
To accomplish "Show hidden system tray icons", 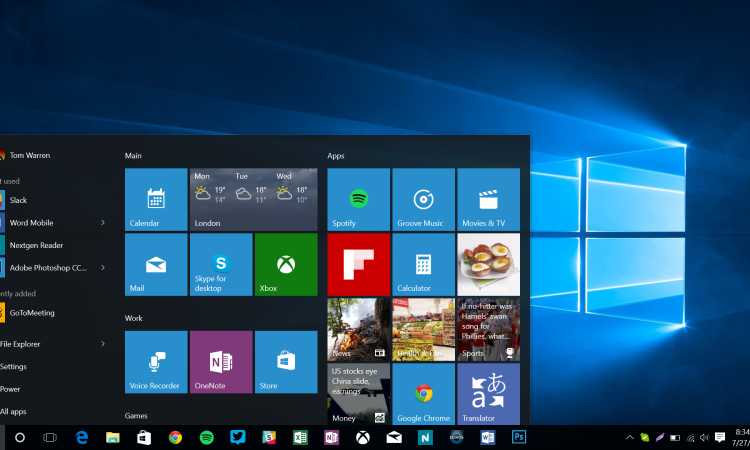I will (630, 437).
